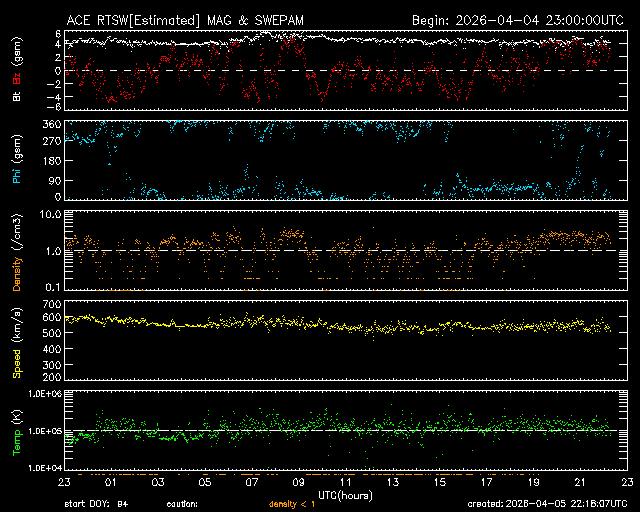This screenshot has width=640, height=512.
Task: Click the "200" tick on the Speed axis
Action: [x=52, y=377]
